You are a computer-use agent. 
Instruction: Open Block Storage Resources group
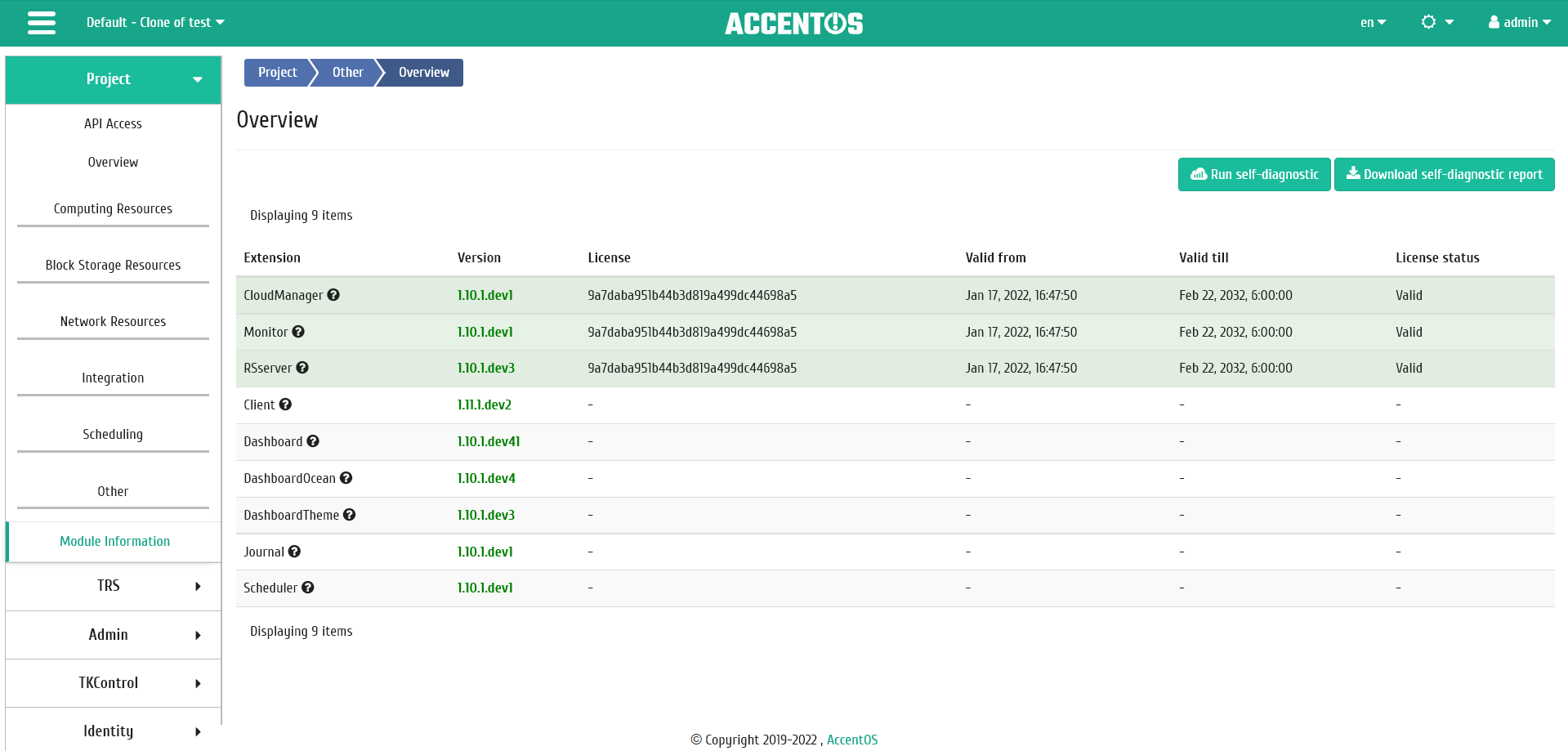(114, 266)
